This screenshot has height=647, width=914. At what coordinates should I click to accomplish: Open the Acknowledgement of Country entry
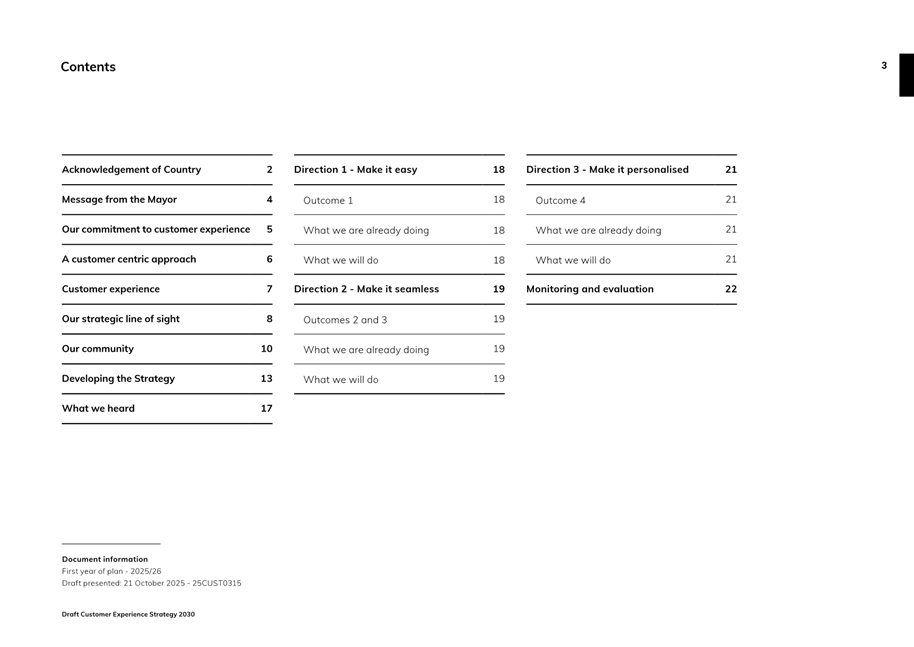(x=131, y=170)
